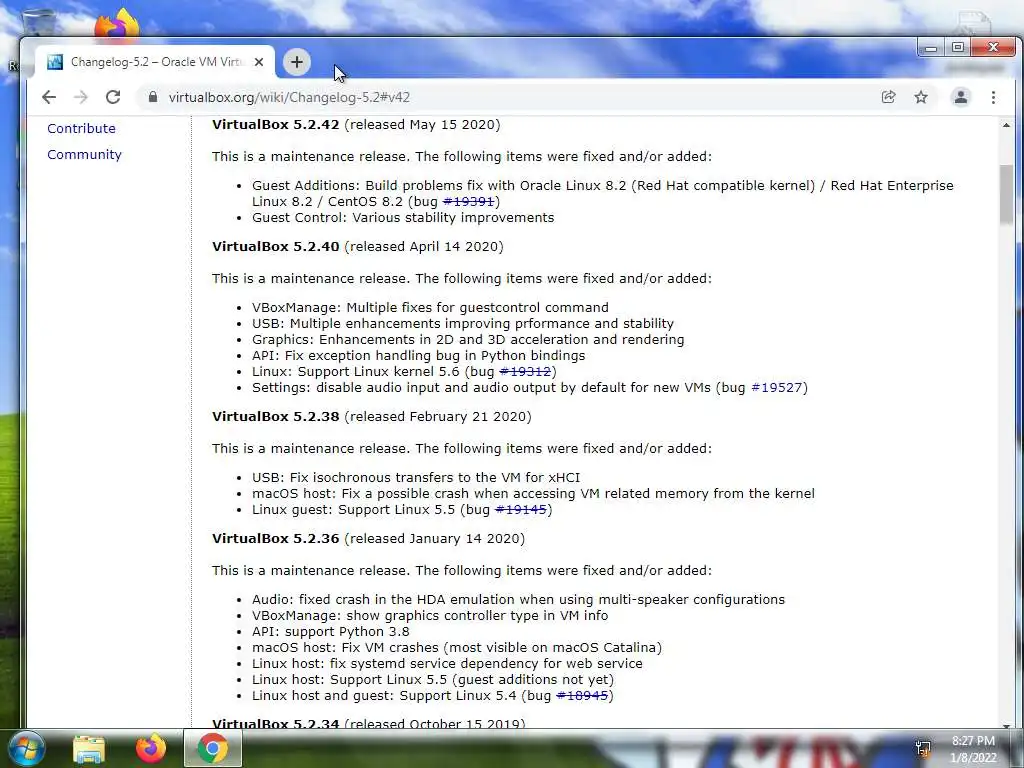
Task: Open the Community sidebar link
Action: [x=84, y=155]
